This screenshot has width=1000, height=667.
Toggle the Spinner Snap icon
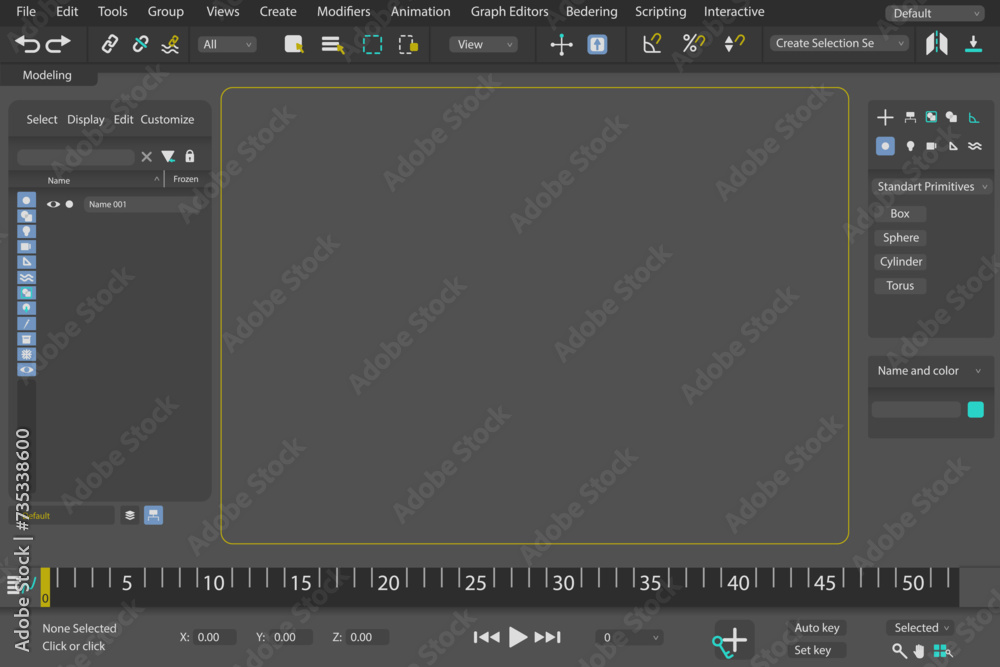734,43
